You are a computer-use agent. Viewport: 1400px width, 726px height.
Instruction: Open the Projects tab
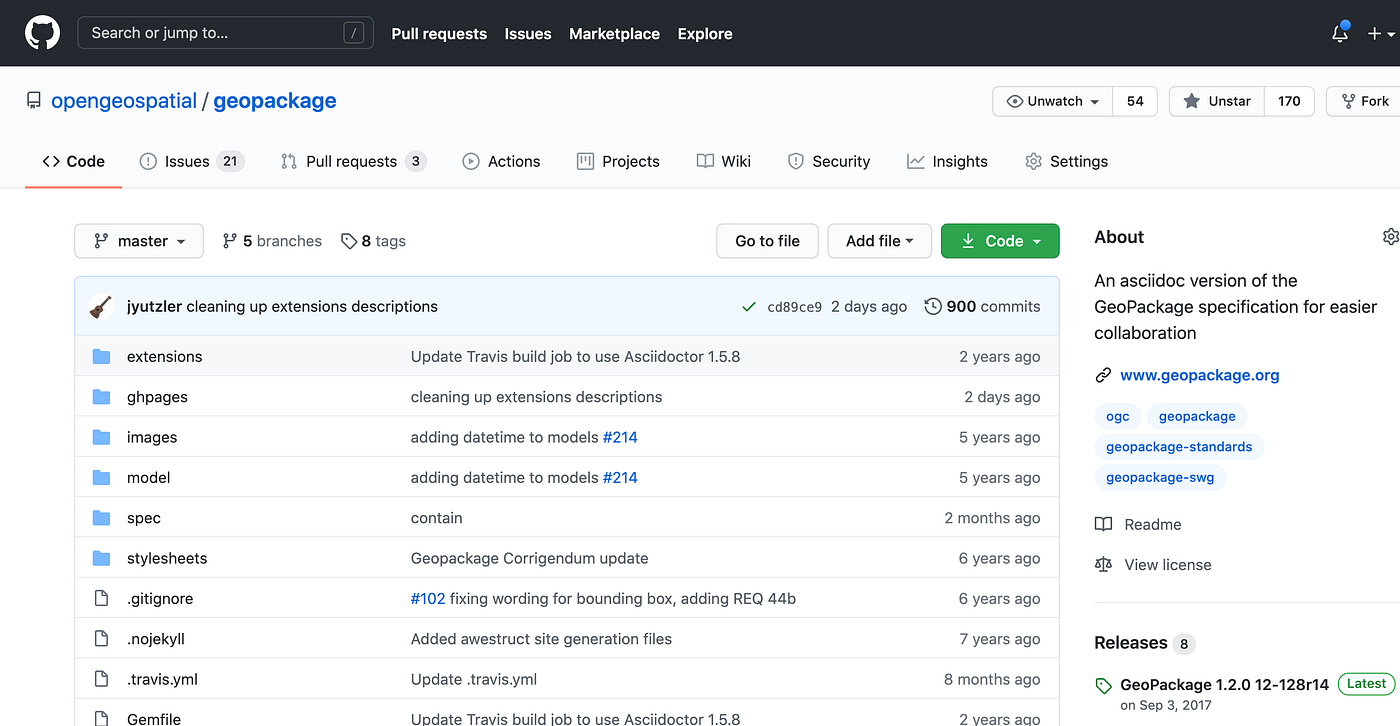(x=618, y=161)
